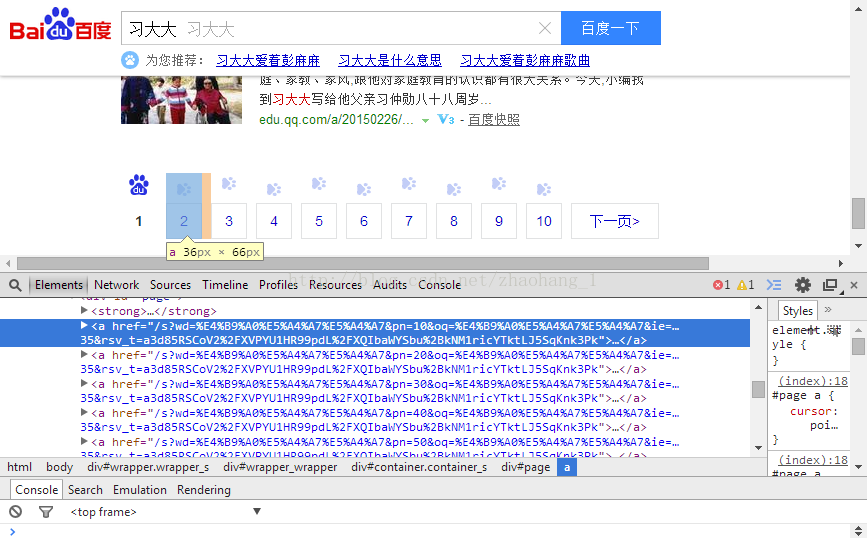Image resolution: width=867 pixels, height=538 pixels.
Task: Click the yellow warning count indicator
Action: pos(746,285)
